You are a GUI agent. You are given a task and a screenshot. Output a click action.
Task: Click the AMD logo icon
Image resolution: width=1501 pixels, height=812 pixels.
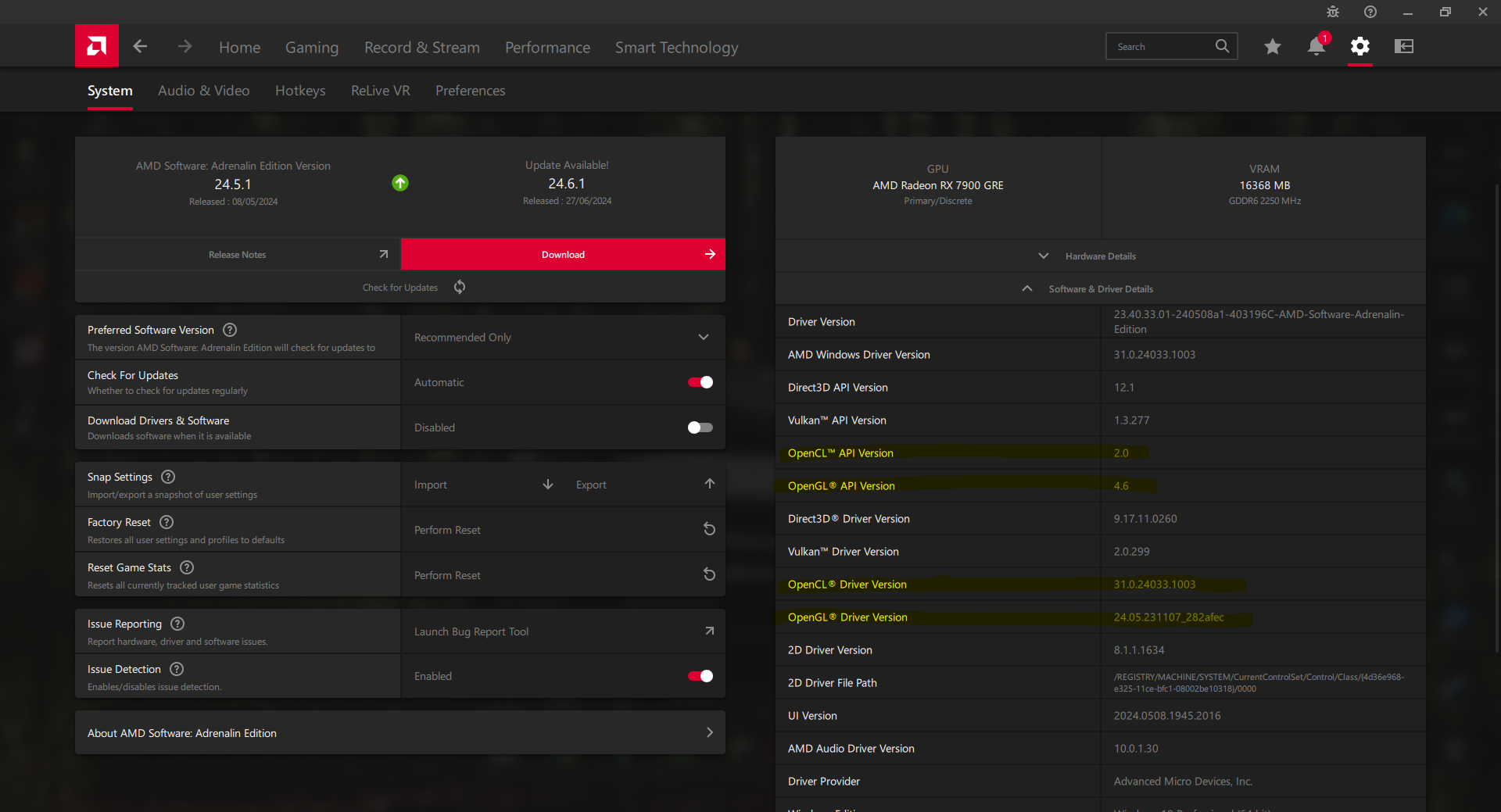click(x=97, y=46)
